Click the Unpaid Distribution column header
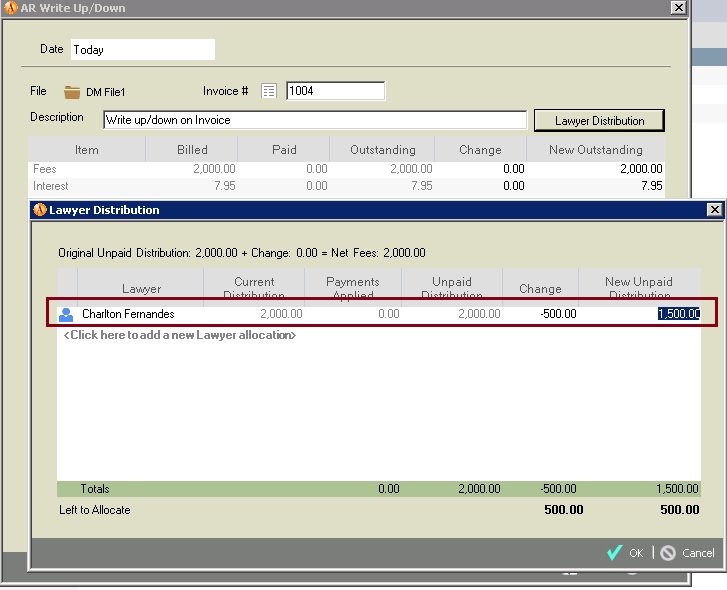The width and height of the screenshot is (727, 590). pyautogui.click(x=452, y=288)
